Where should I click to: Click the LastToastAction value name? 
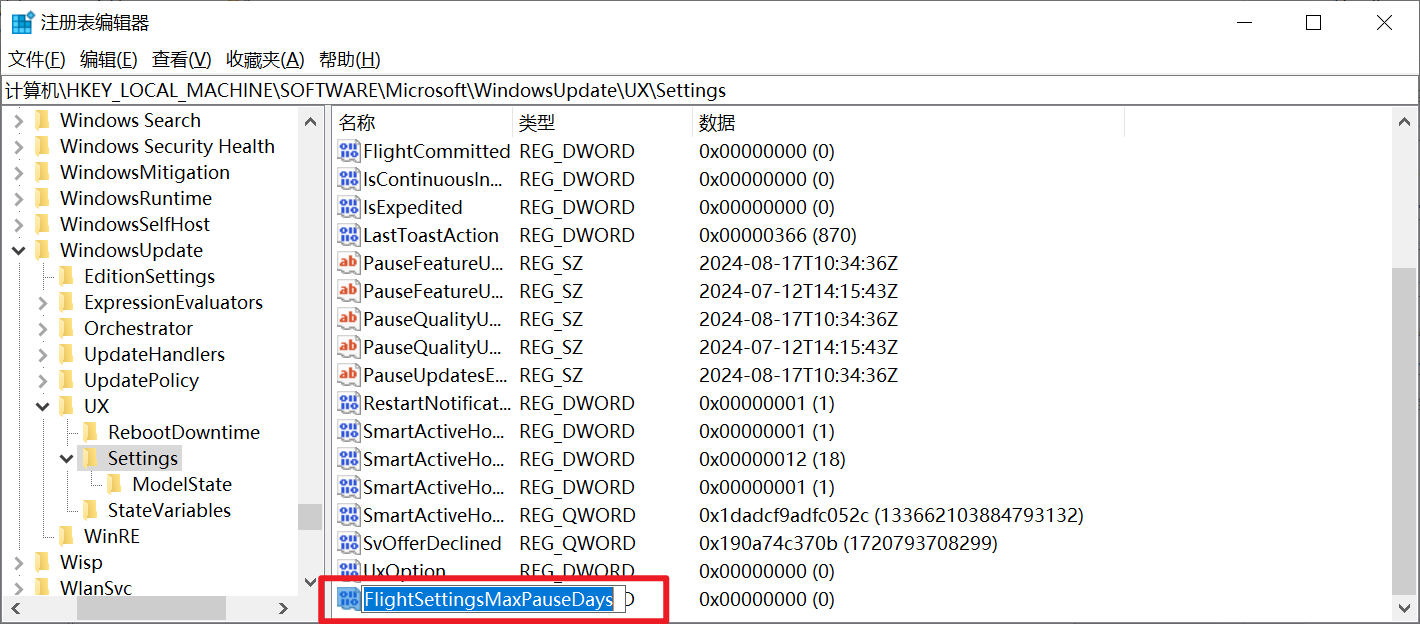[431, 235]
